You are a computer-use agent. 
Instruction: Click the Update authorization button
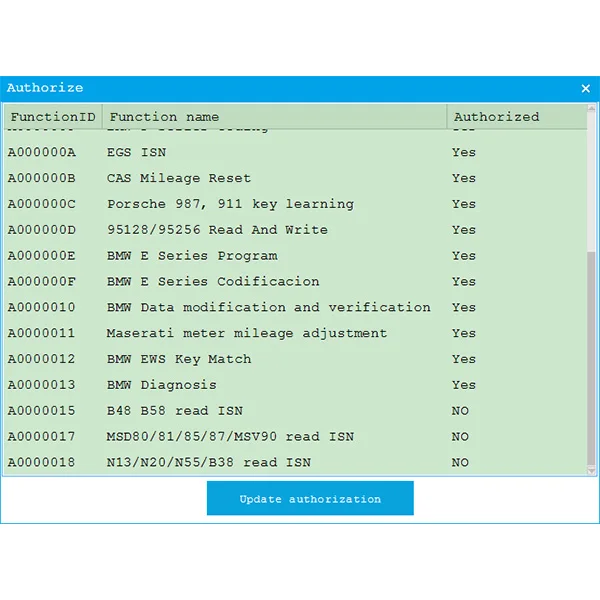click(310, 498)
